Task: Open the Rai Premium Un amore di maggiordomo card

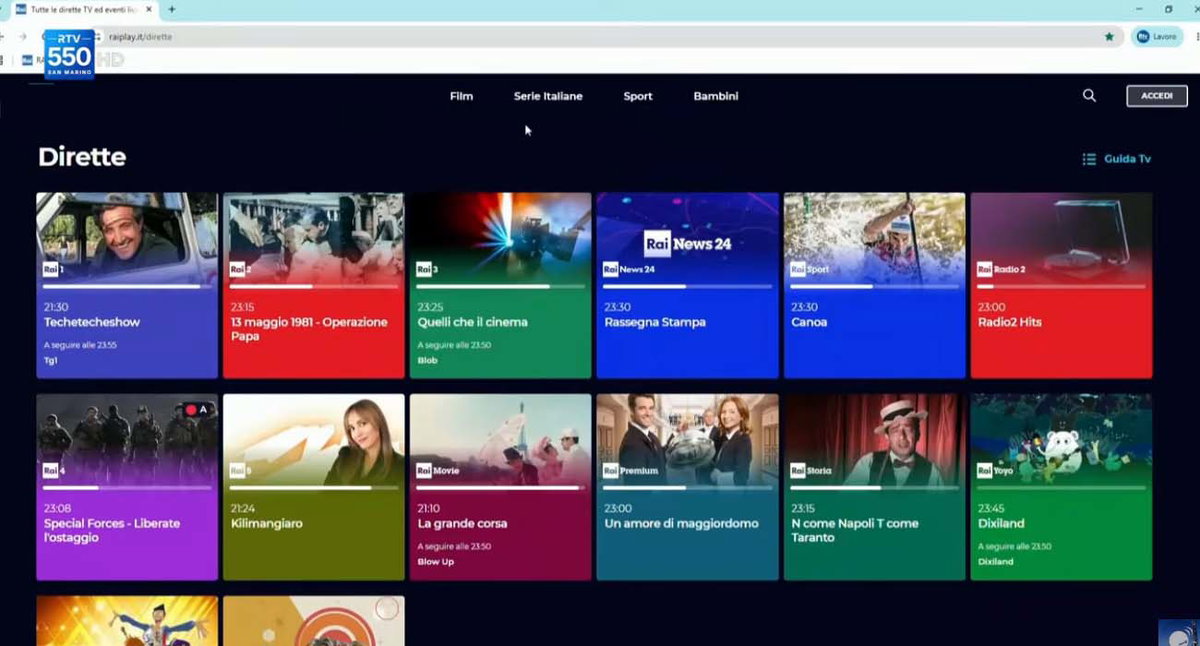Action: coord(687,487)
